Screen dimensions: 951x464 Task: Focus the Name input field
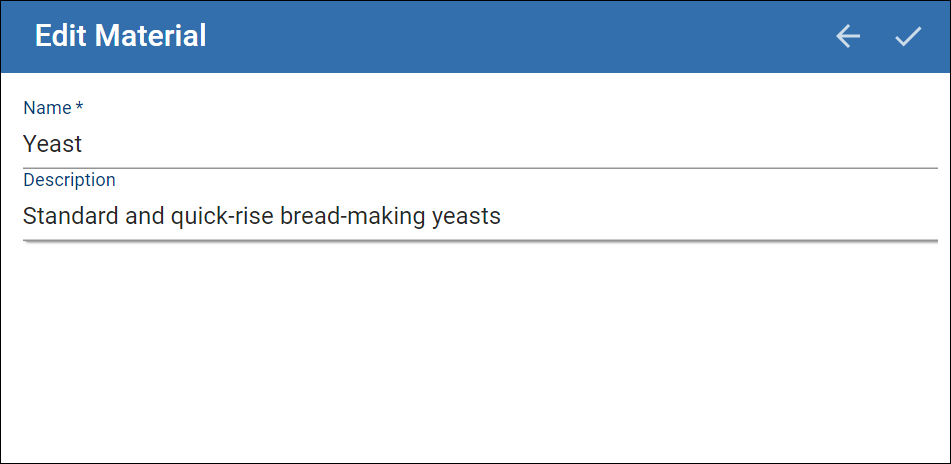click(480, 144)
